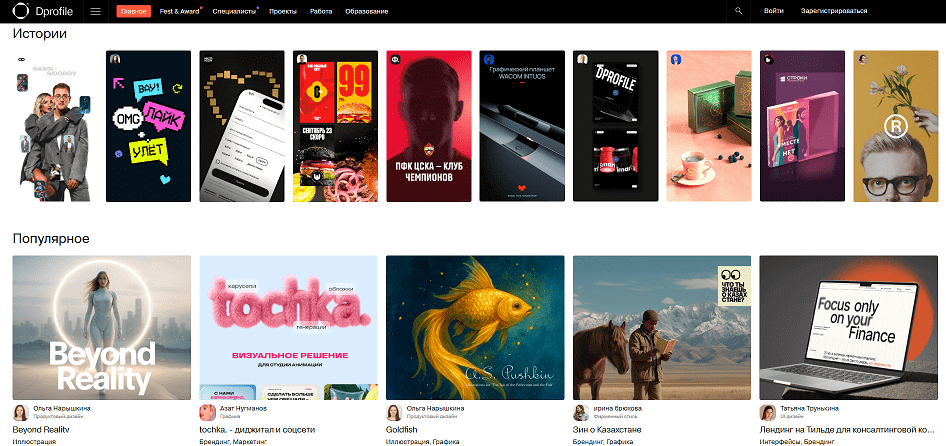Click the Популярное section heading
946x446 pixels.
coord(51,238)
